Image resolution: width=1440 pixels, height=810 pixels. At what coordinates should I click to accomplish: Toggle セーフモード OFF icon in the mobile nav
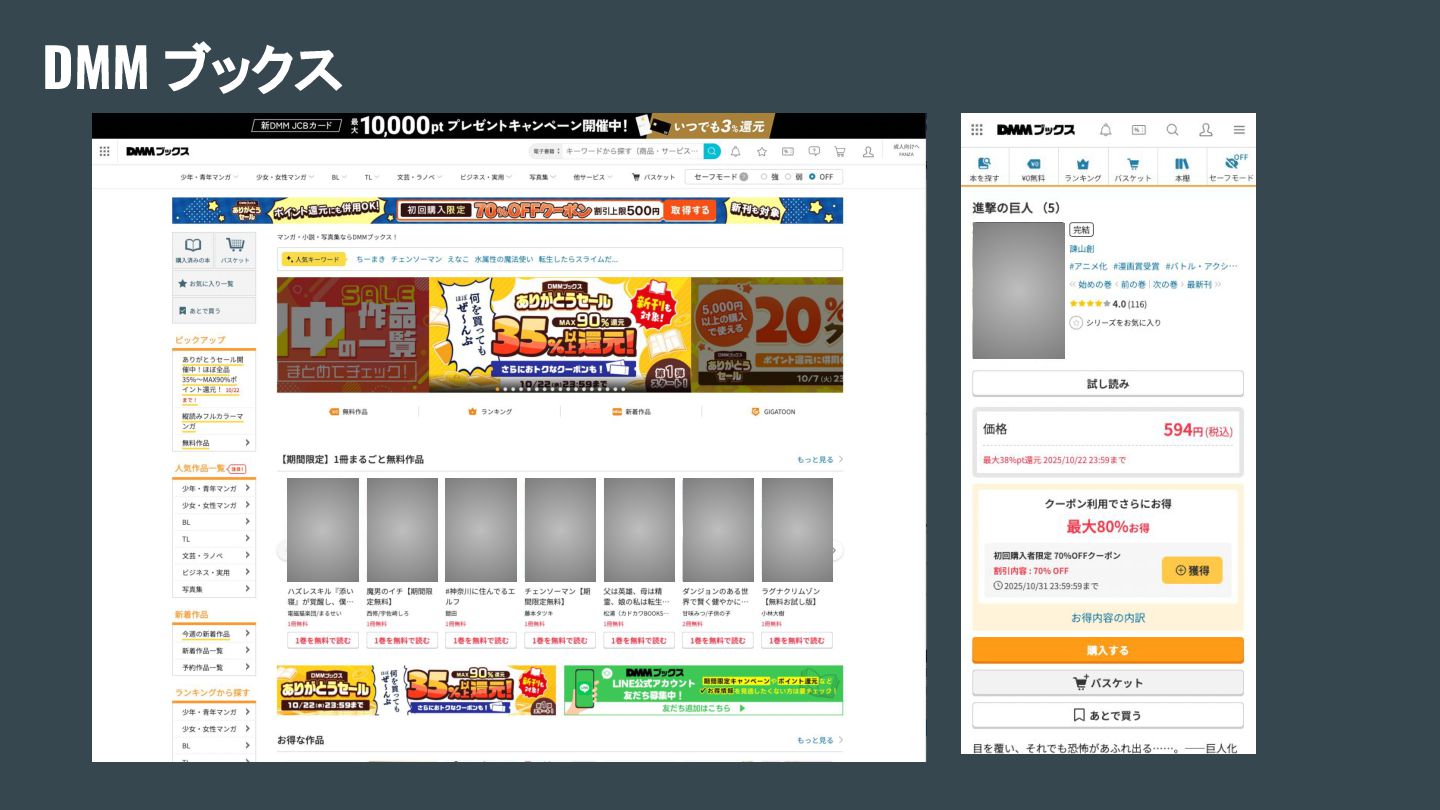tap(1231, 167)
